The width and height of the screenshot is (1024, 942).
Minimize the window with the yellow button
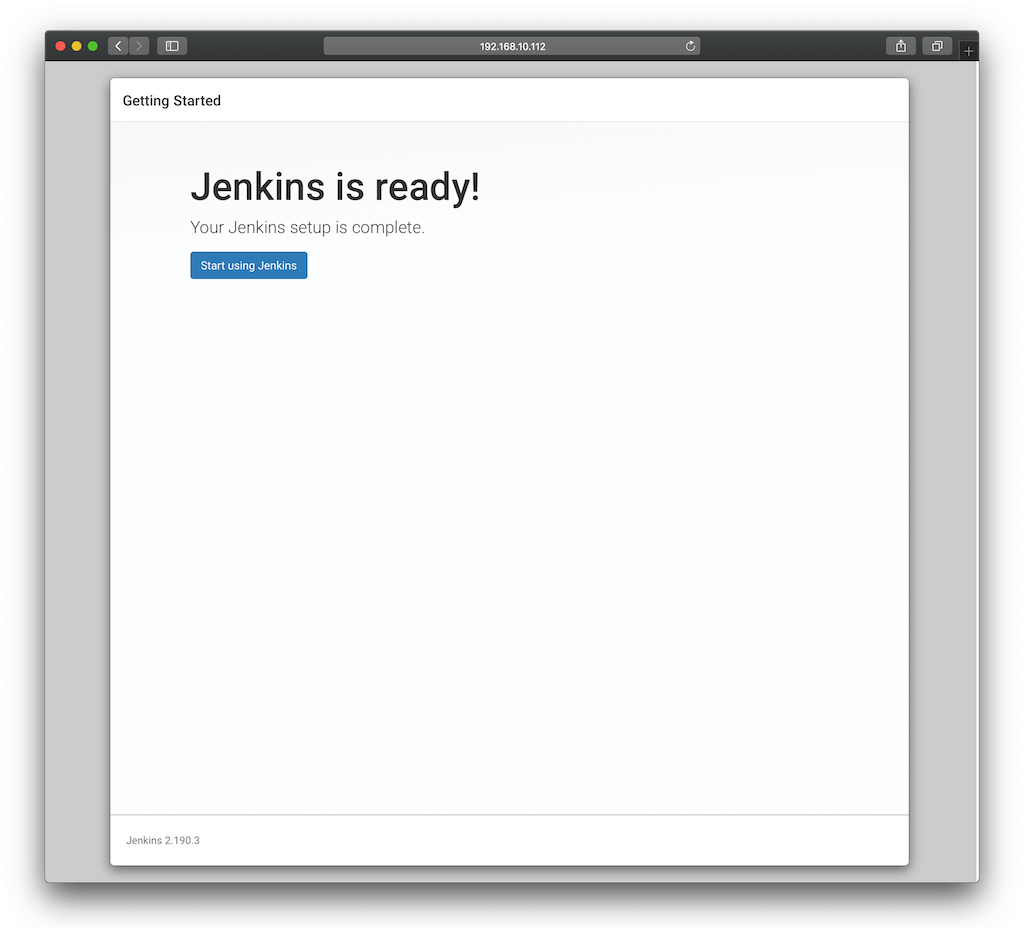pos(76,46)
